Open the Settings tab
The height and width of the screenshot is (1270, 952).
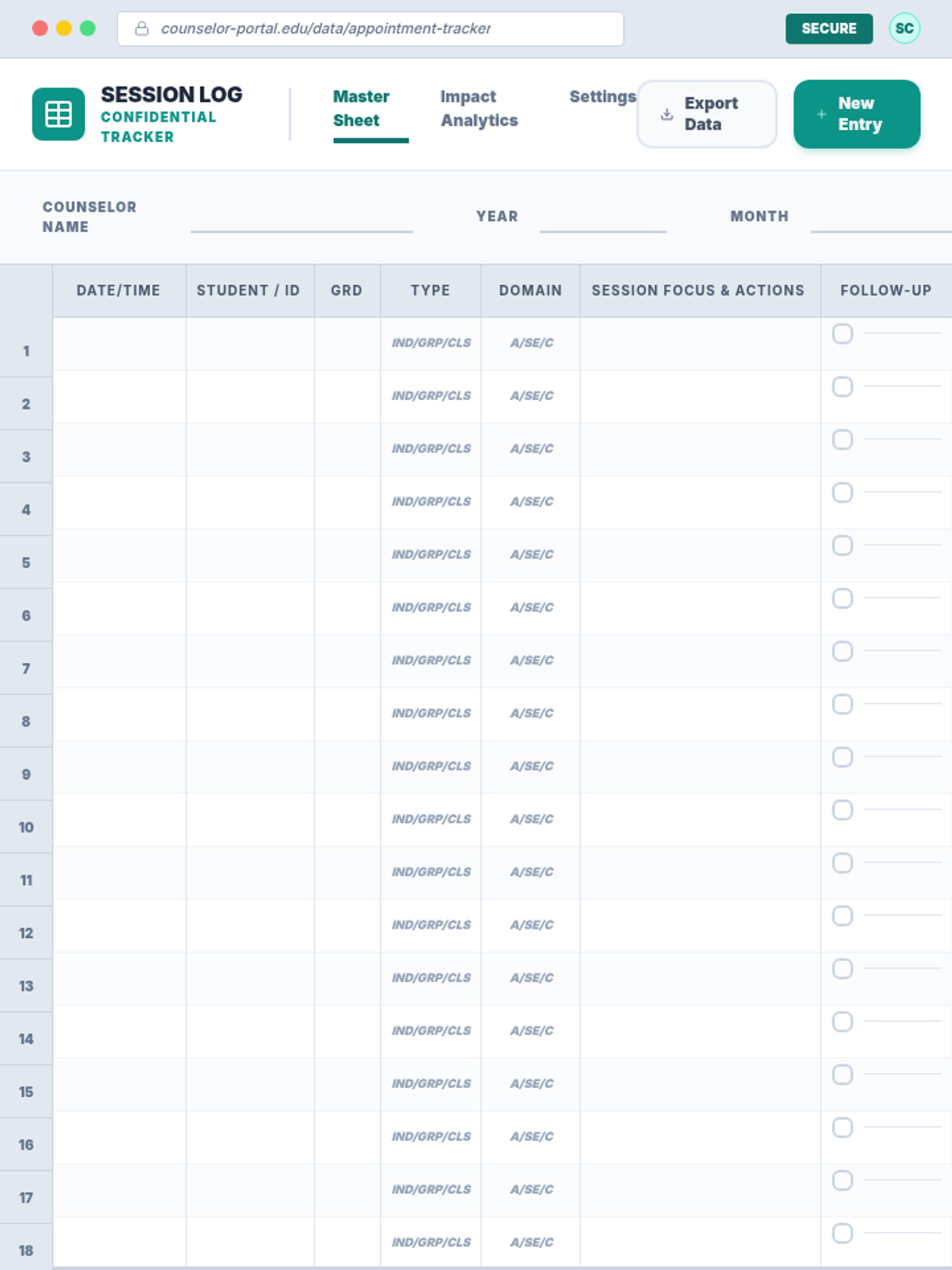[602, 97]
